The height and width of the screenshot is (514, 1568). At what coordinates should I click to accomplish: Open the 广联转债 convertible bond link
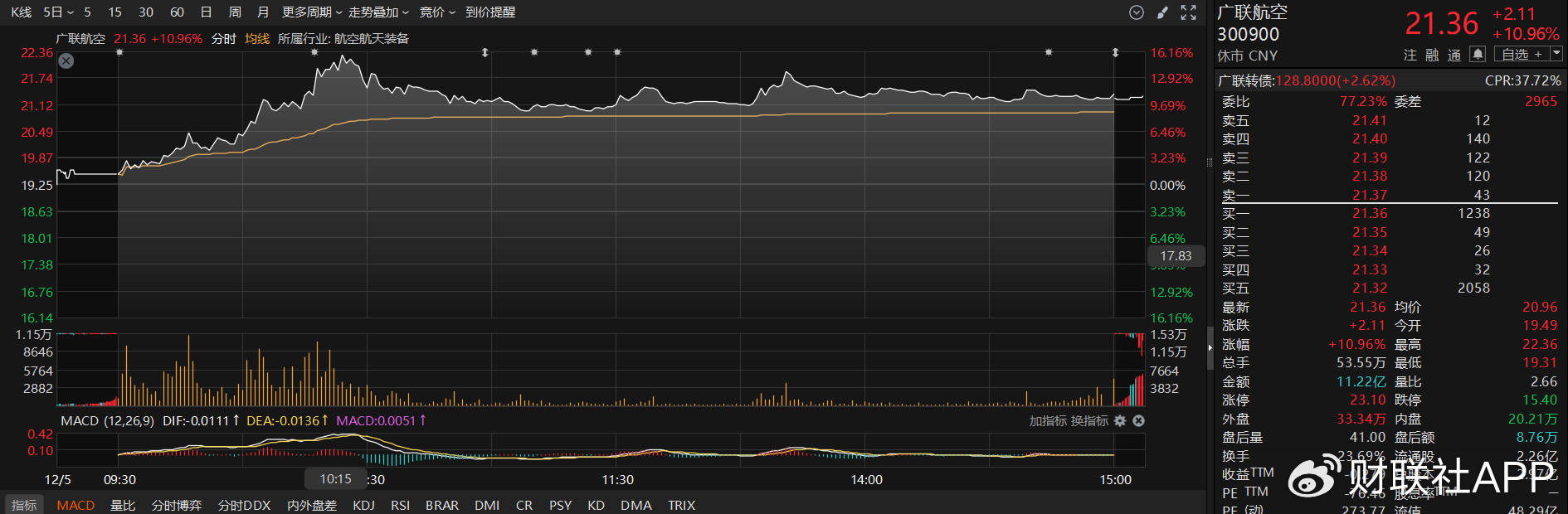[1307, 80]
